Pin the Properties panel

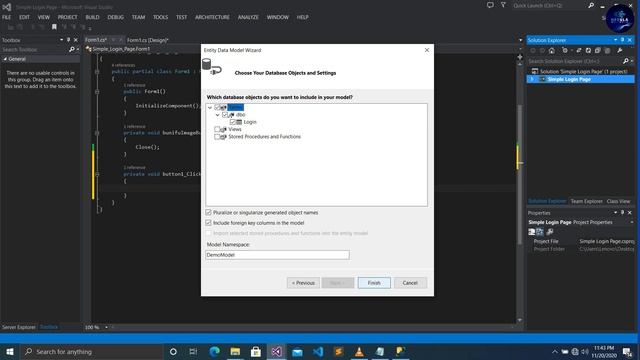(x=622, y=213)
